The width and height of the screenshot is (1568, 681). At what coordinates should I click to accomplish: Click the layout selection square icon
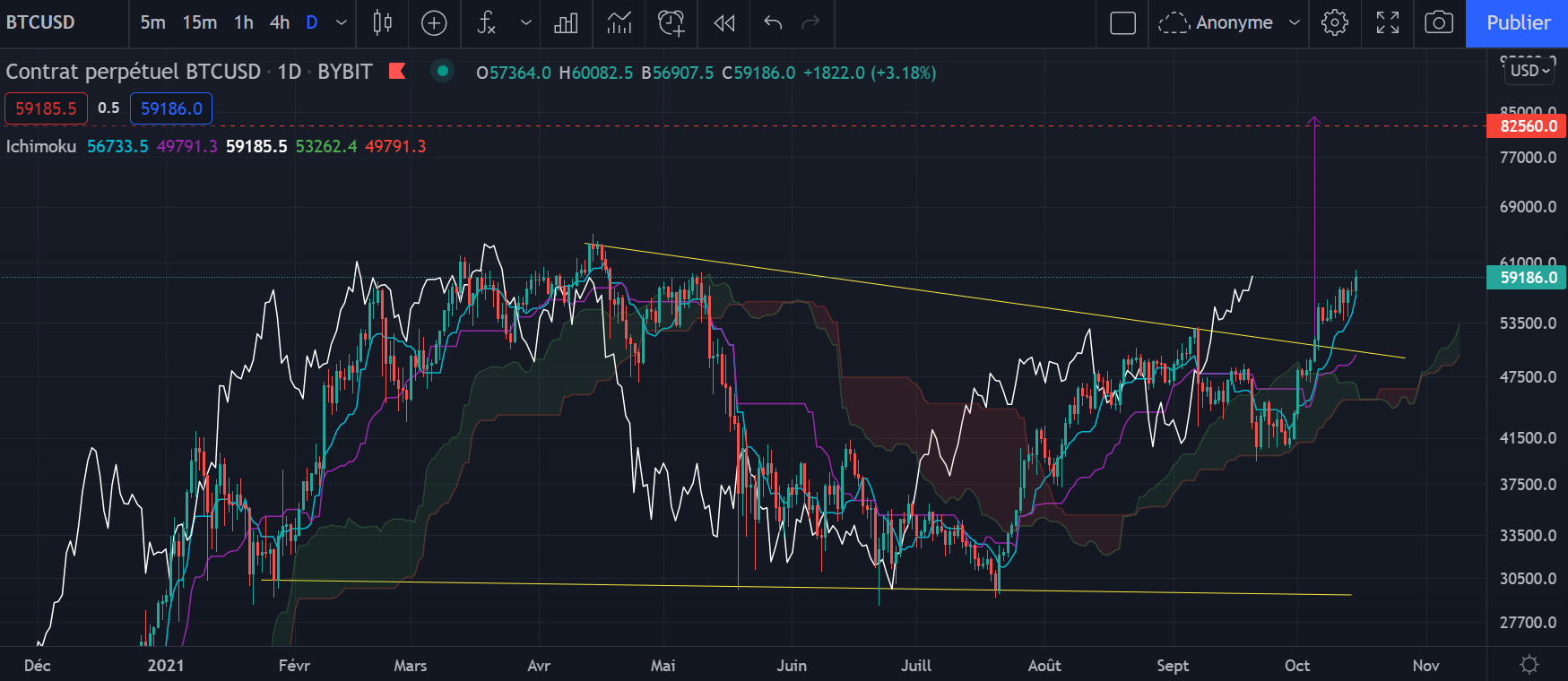[x=1122, y=23]
